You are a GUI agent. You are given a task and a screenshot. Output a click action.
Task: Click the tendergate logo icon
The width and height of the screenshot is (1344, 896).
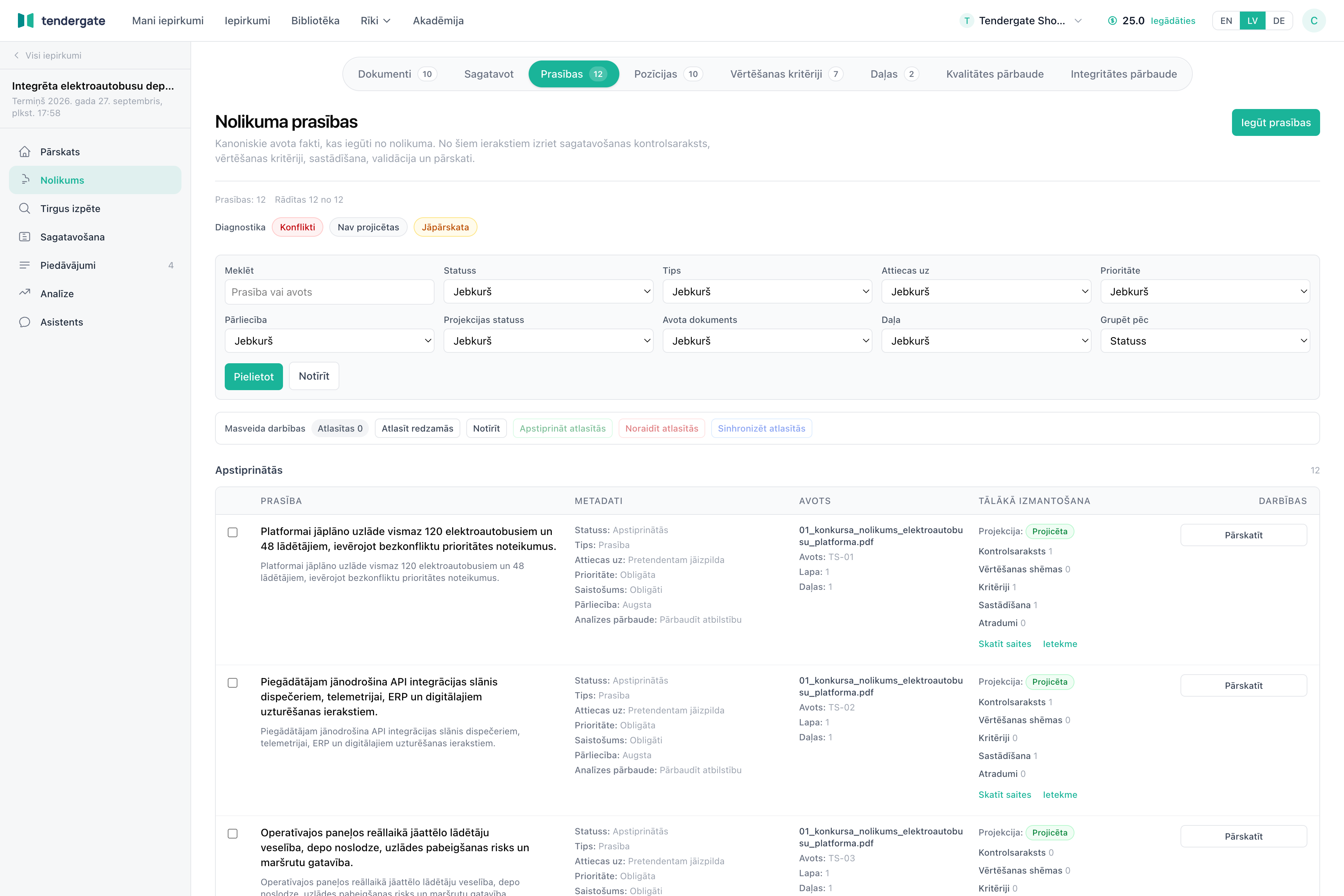[x=26, y=21]
